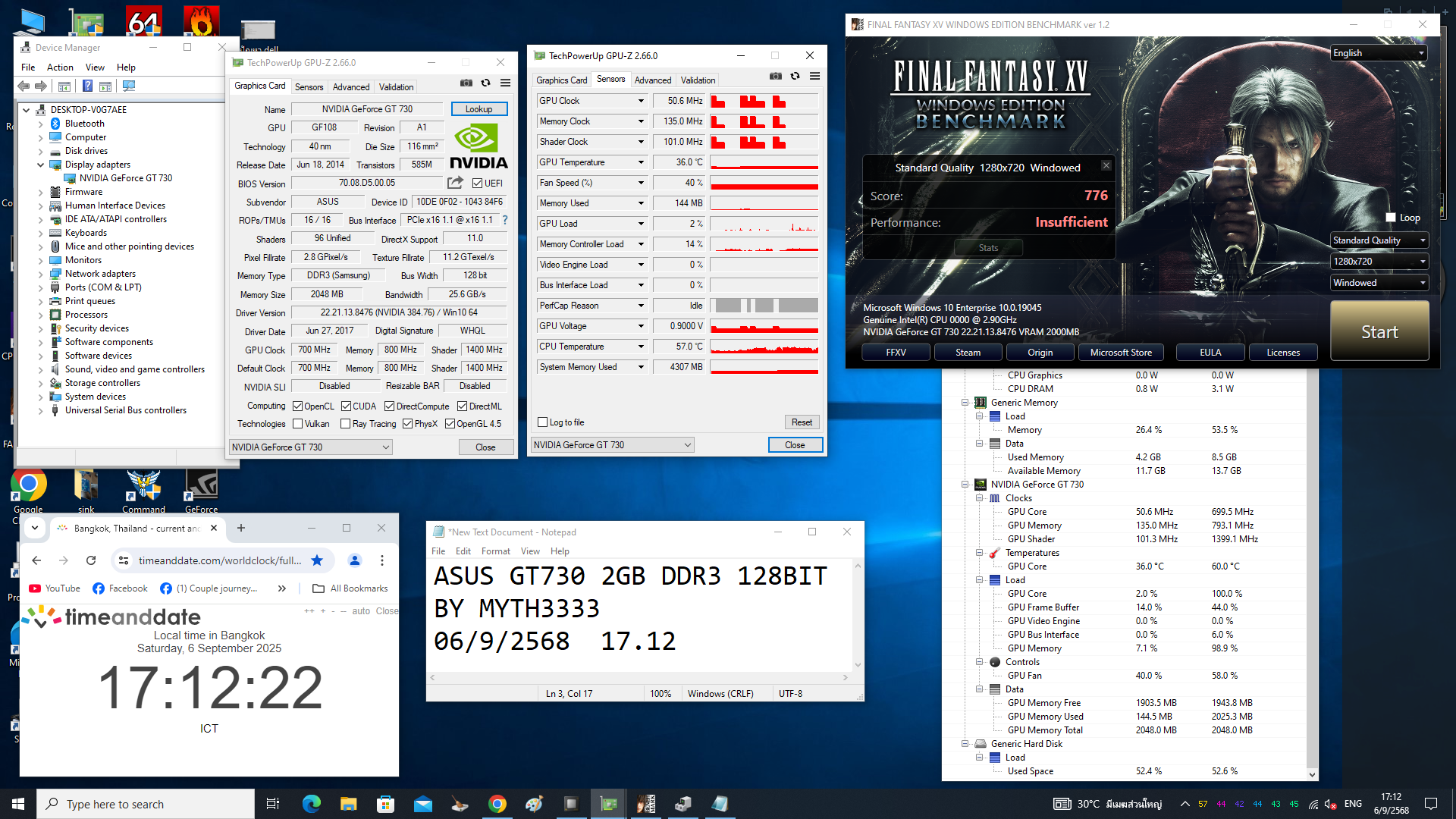Click the Bus Interface question mark icon
The width and height of the screenshot is (1456, 819).
coord(505,220)
